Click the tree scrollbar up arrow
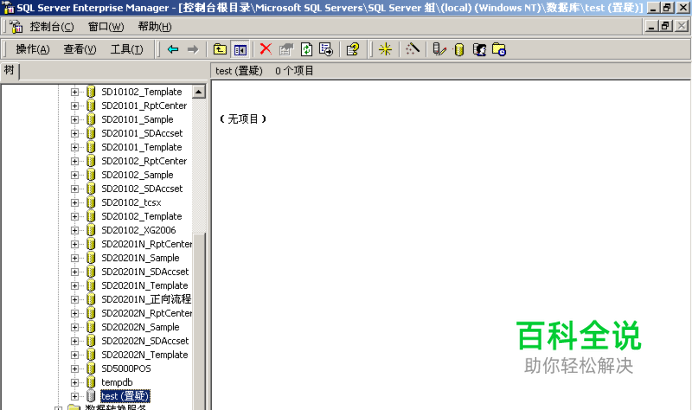The width and height of the screenshot is (692, 410). coord(199,92)
